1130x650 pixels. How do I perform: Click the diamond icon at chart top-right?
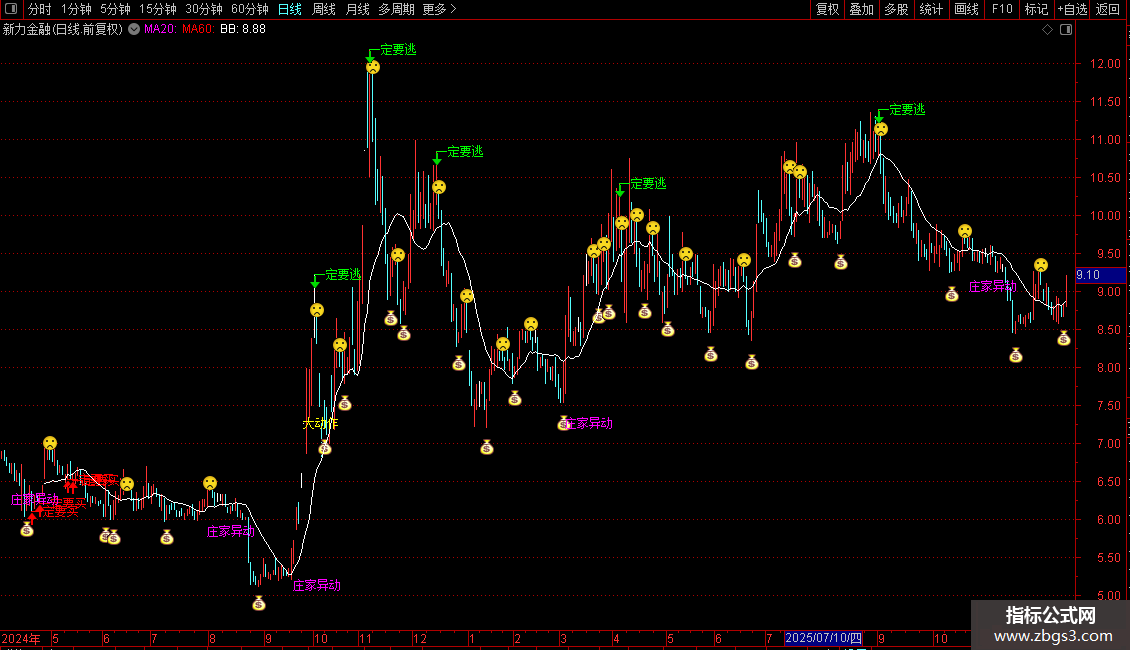[1048, 30]
